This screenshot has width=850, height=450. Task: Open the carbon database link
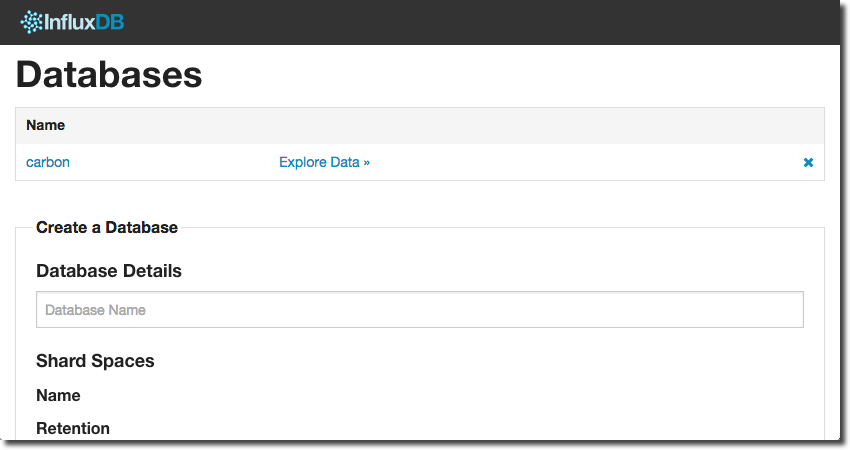pos(48,162)
